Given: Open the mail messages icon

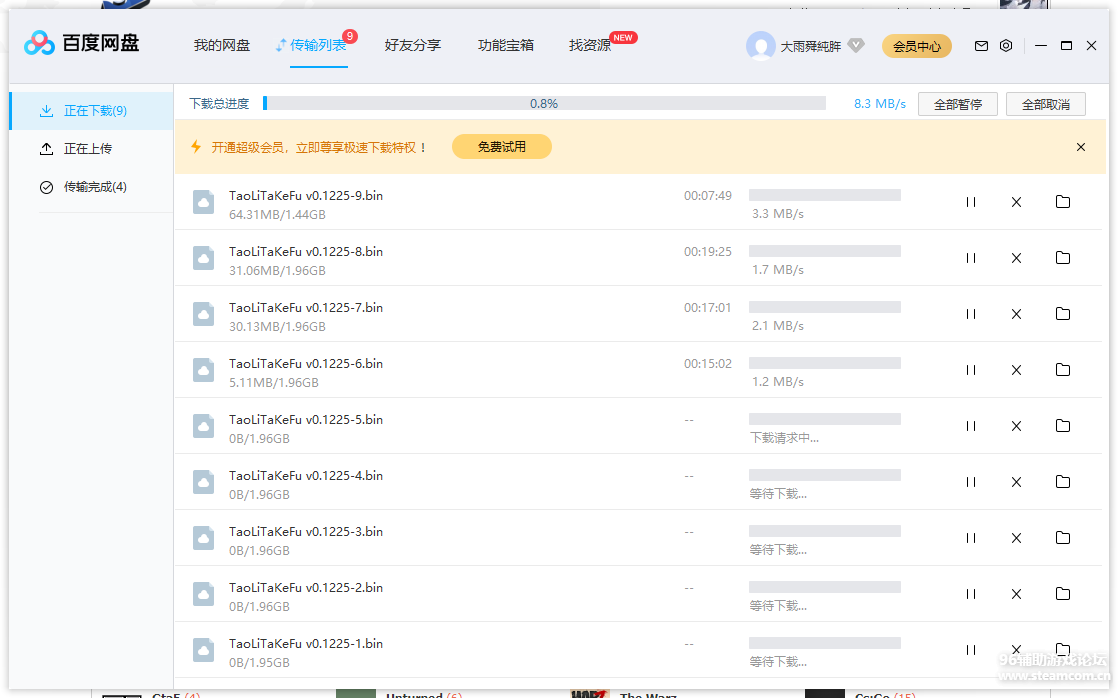Looking at the screenshot, I should pos(981,46).
